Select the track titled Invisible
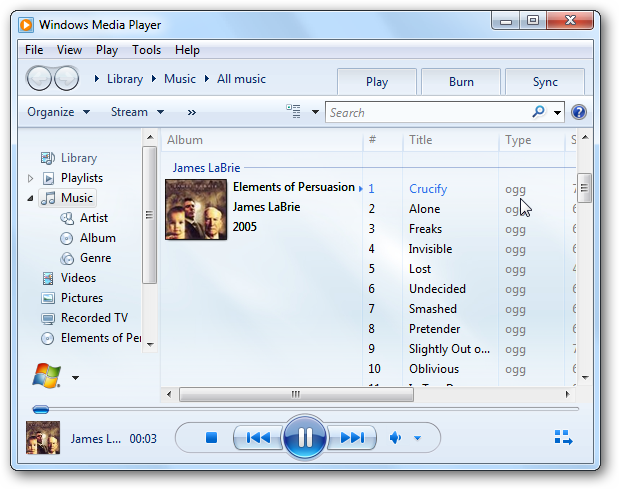 tap(430, 249)
